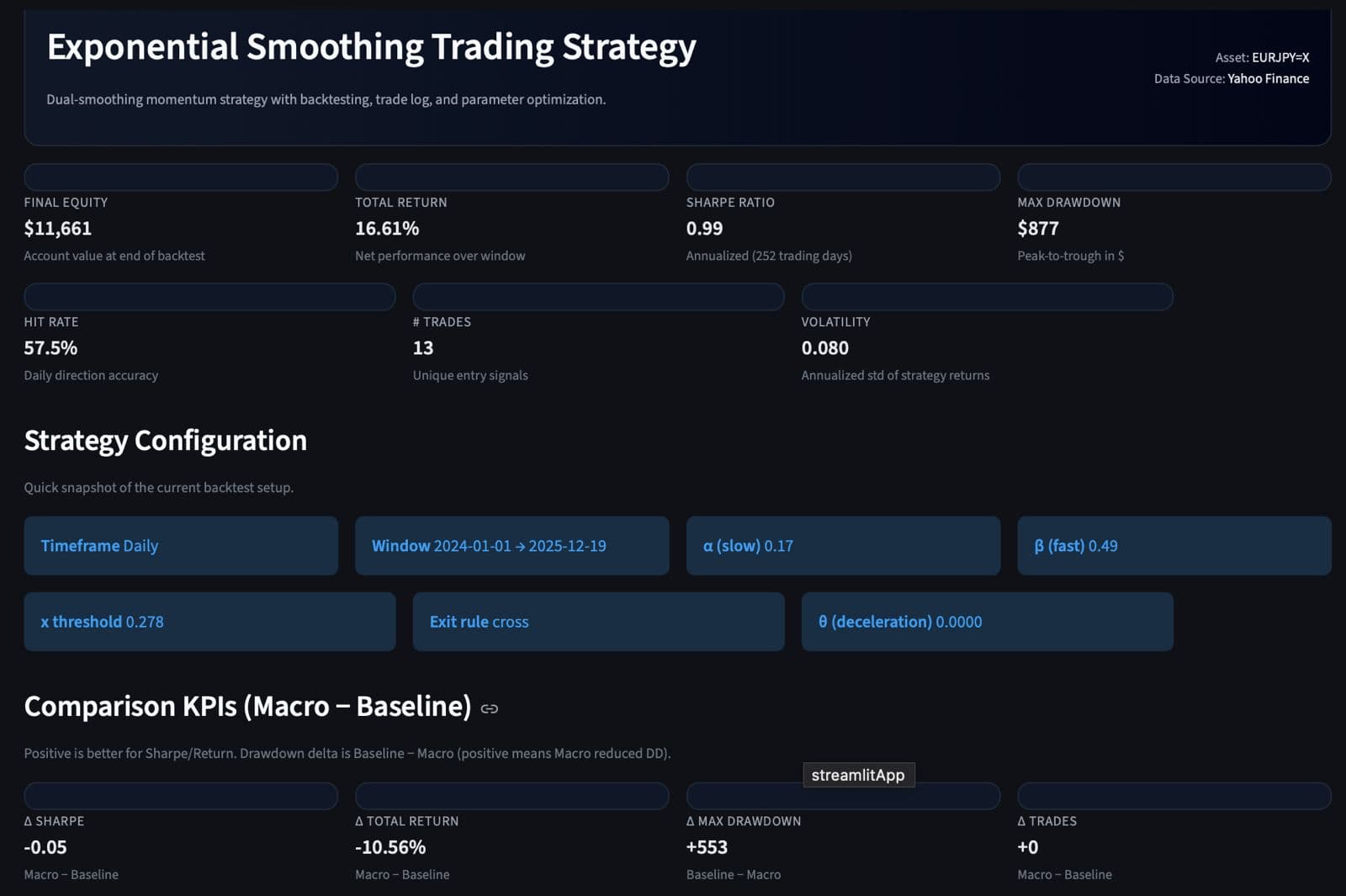Click the Timeframe Daily chip

point(181,546)
